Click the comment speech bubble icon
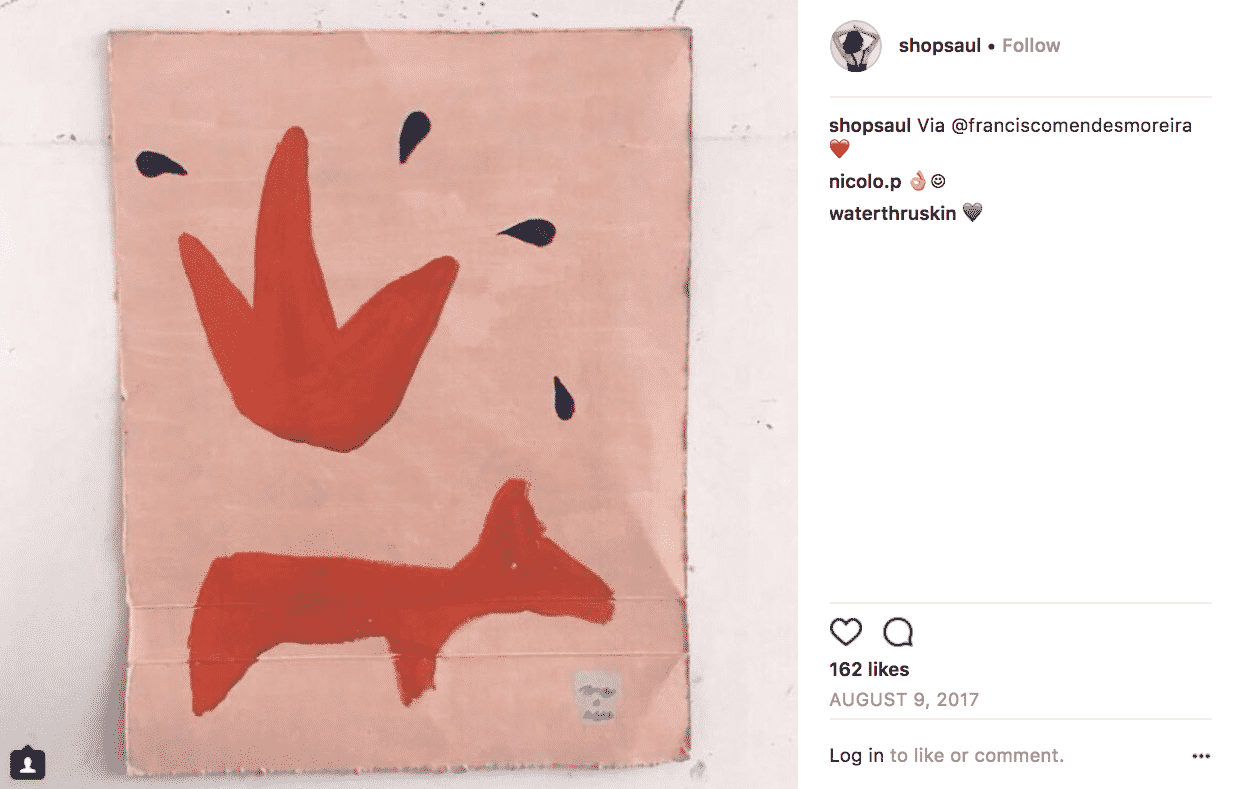Image resolution: width=1235 pixels, height=789 pixels. (898, 632)
